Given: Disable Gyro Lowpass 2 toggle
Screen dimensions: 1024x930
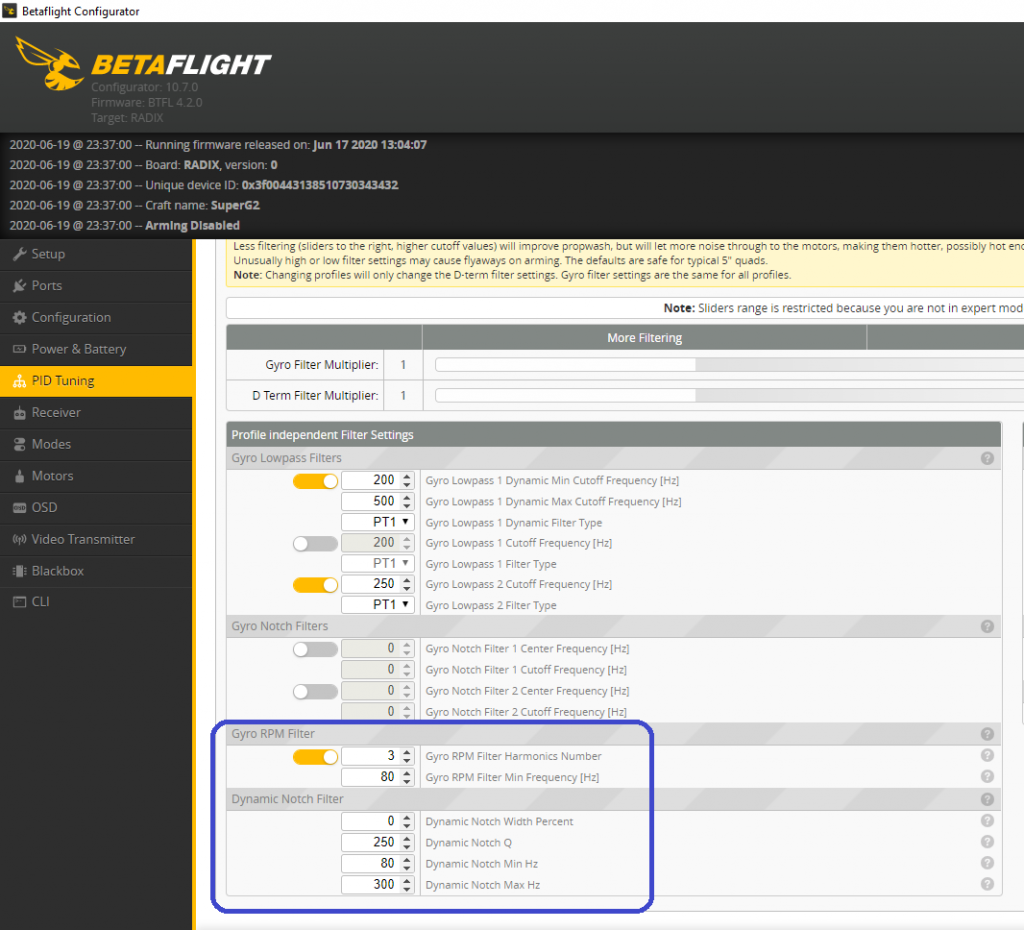Looking at the screenshot, I should [315, 585].
